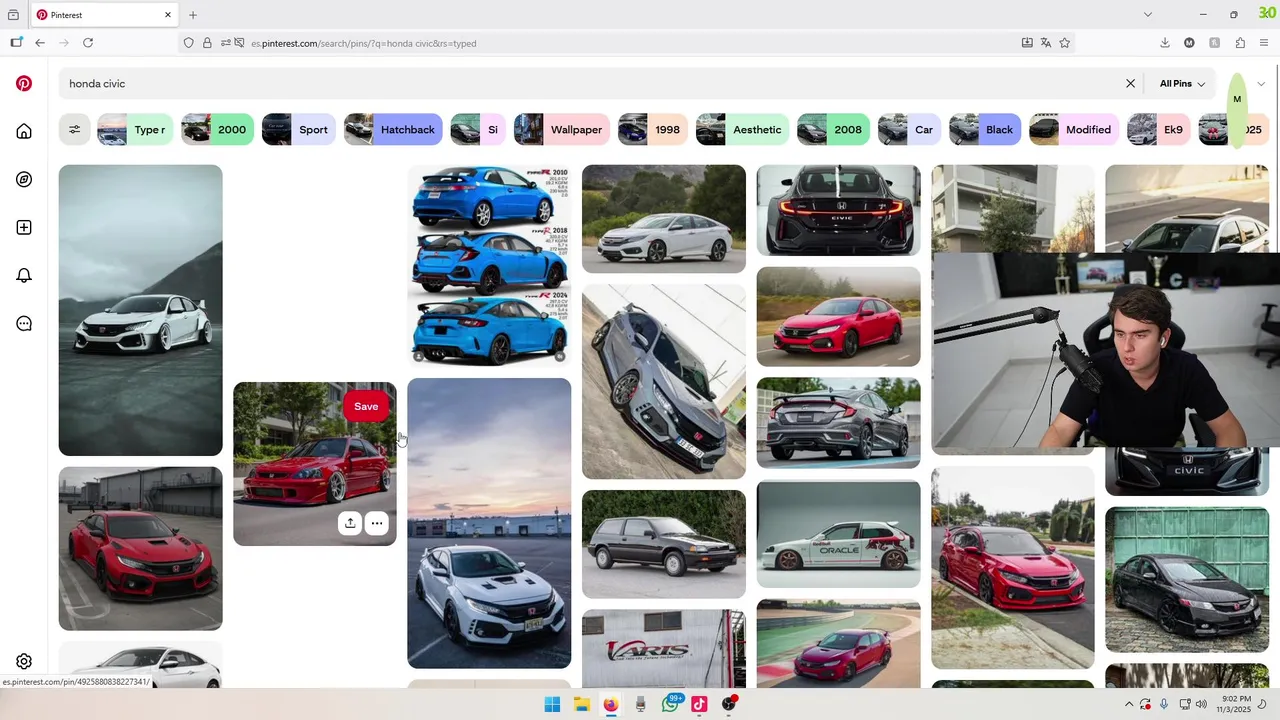The width and height of the screenshot is (1280, 720).
Task: Filter by 2000 chip
Action: [x=217, y=130]
